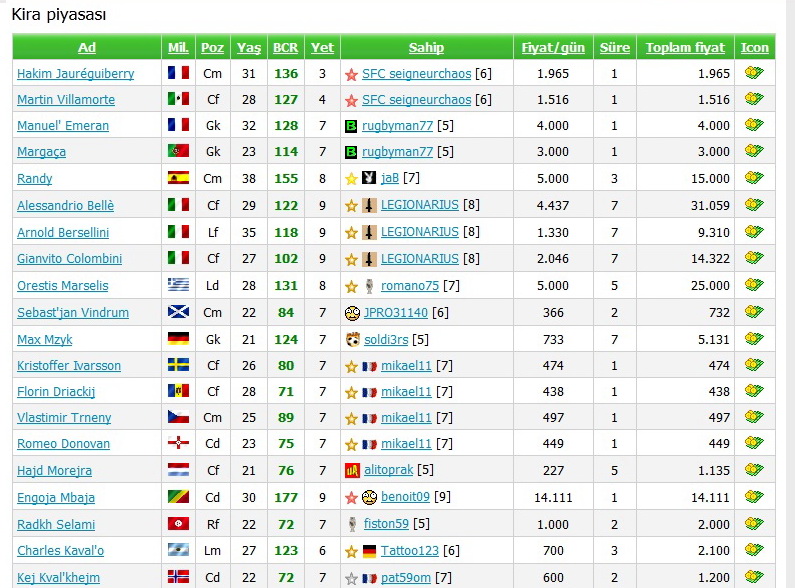Click the money icon in Randy's row
Screen dimensions: 795x588
[x=754, y=178]
